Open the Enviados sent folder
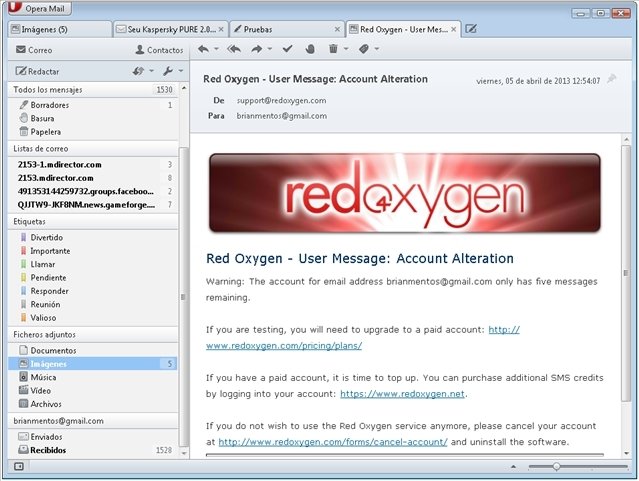The height and width of the screenshot is (481, 639). coord(93,437)
